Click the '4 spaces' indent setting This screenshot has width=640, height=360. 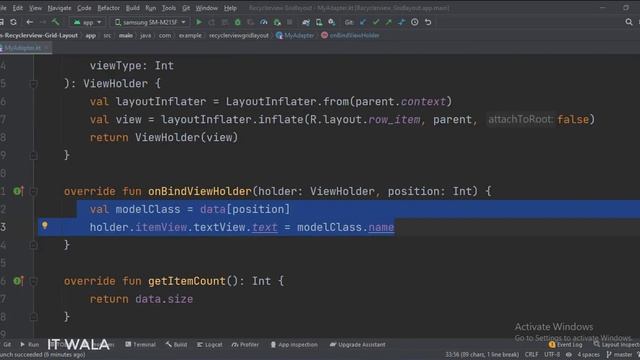[x=588, y=354]
